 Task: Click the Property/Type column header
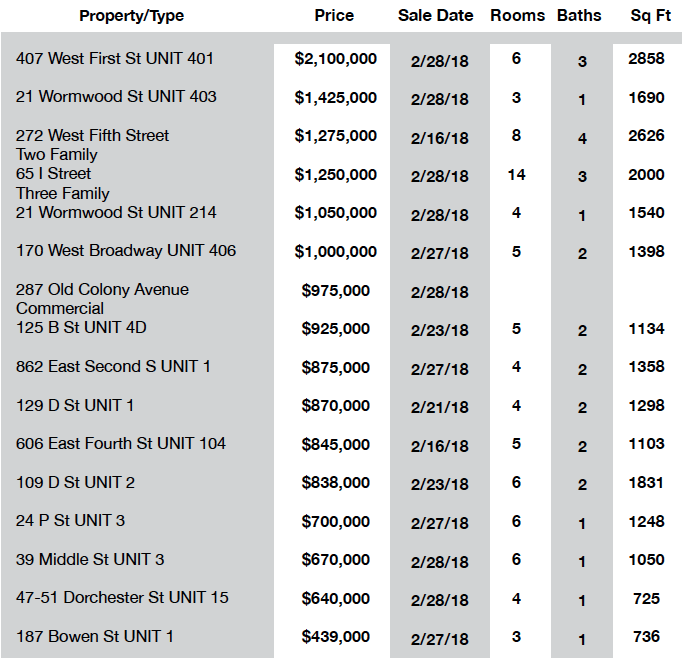click(131, 16)
